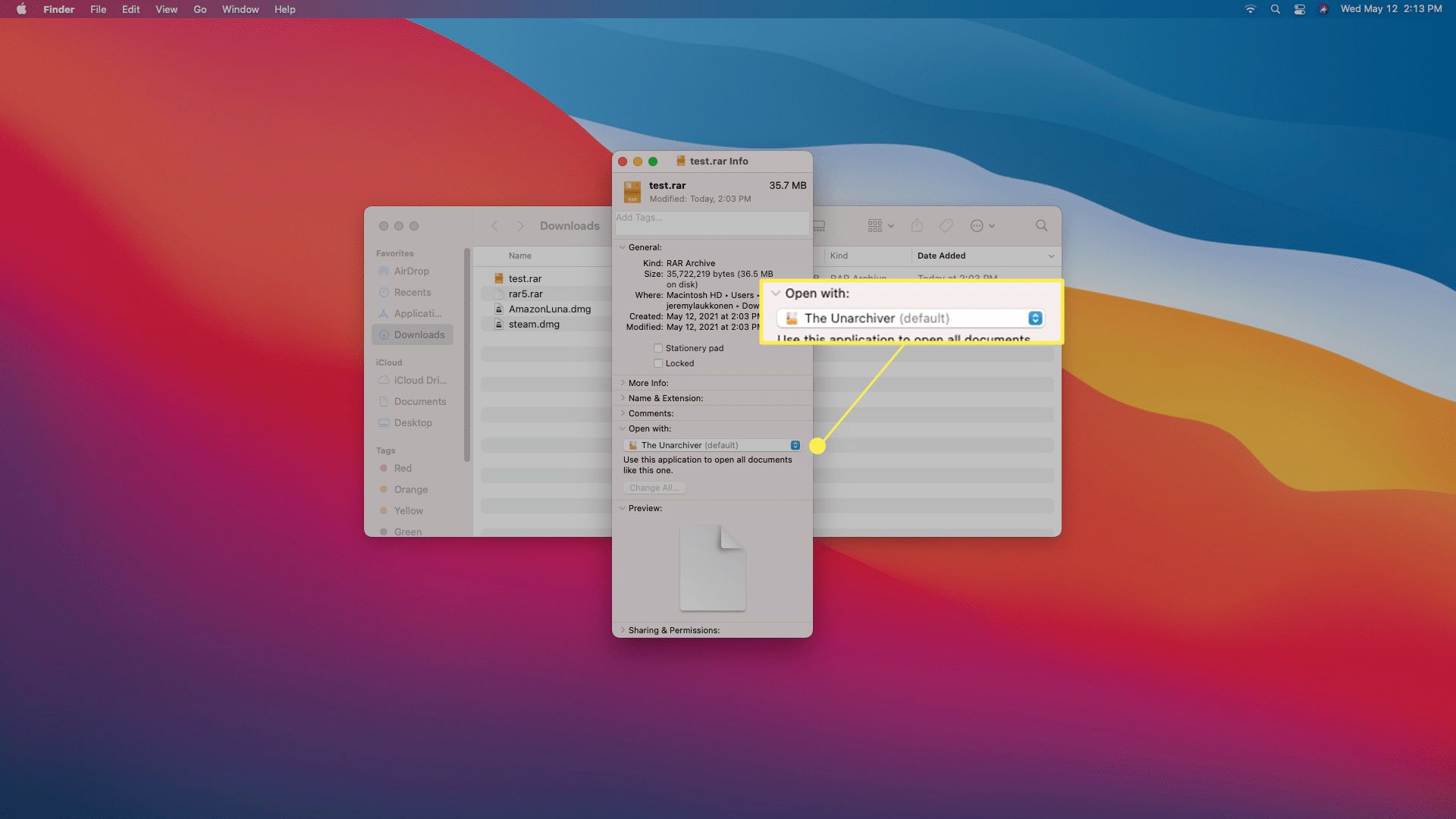Toggle the Stationery pad checkbox
Screen dimensions: 1456x819
click(x=658, y=348)
